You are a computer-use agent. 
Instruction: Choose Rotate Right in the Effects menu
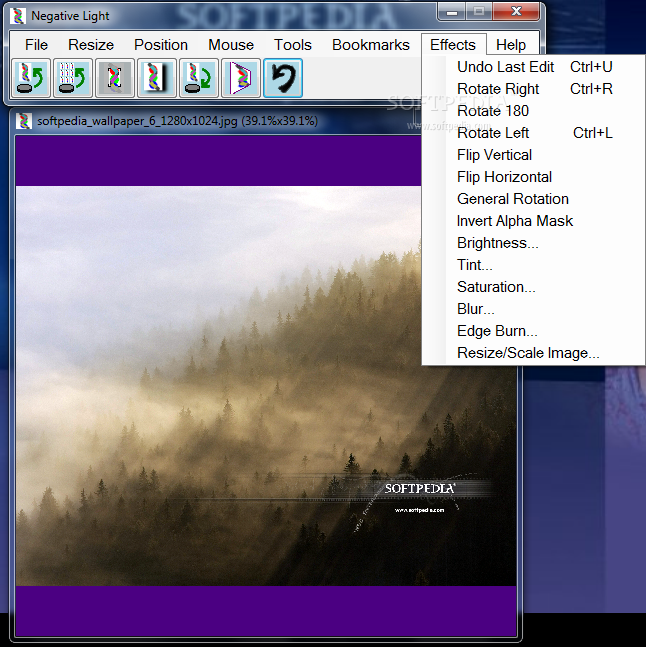click(x=533, y=89)
